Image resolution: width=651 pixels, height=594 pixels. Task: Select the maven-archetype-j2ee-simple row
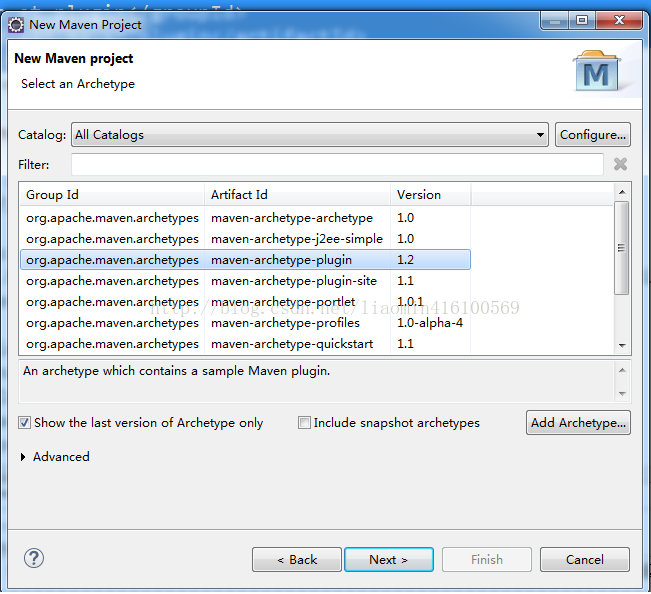tap(245, 239)
